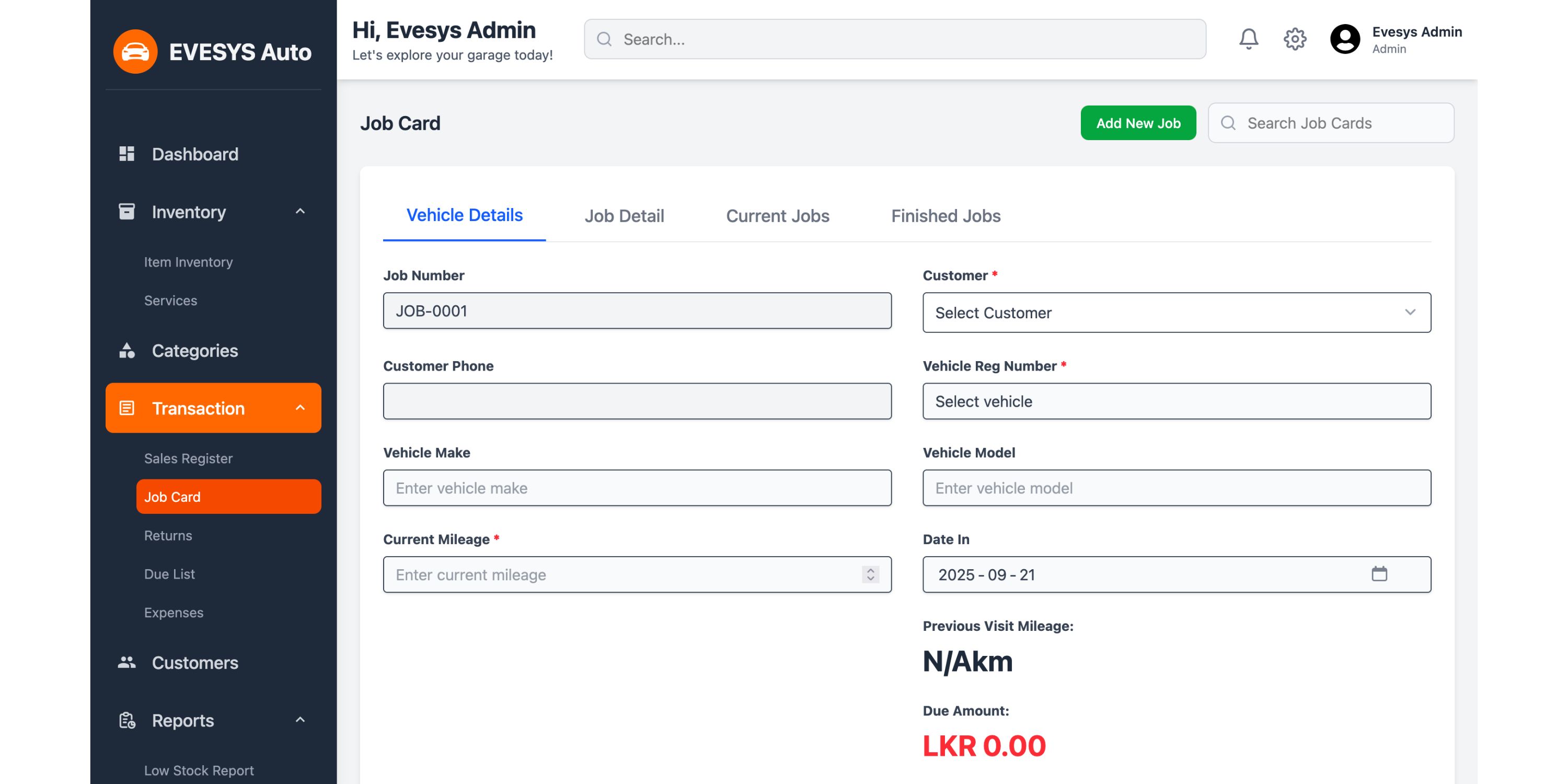Click the Enter vehicle make field

click(637, 488)
